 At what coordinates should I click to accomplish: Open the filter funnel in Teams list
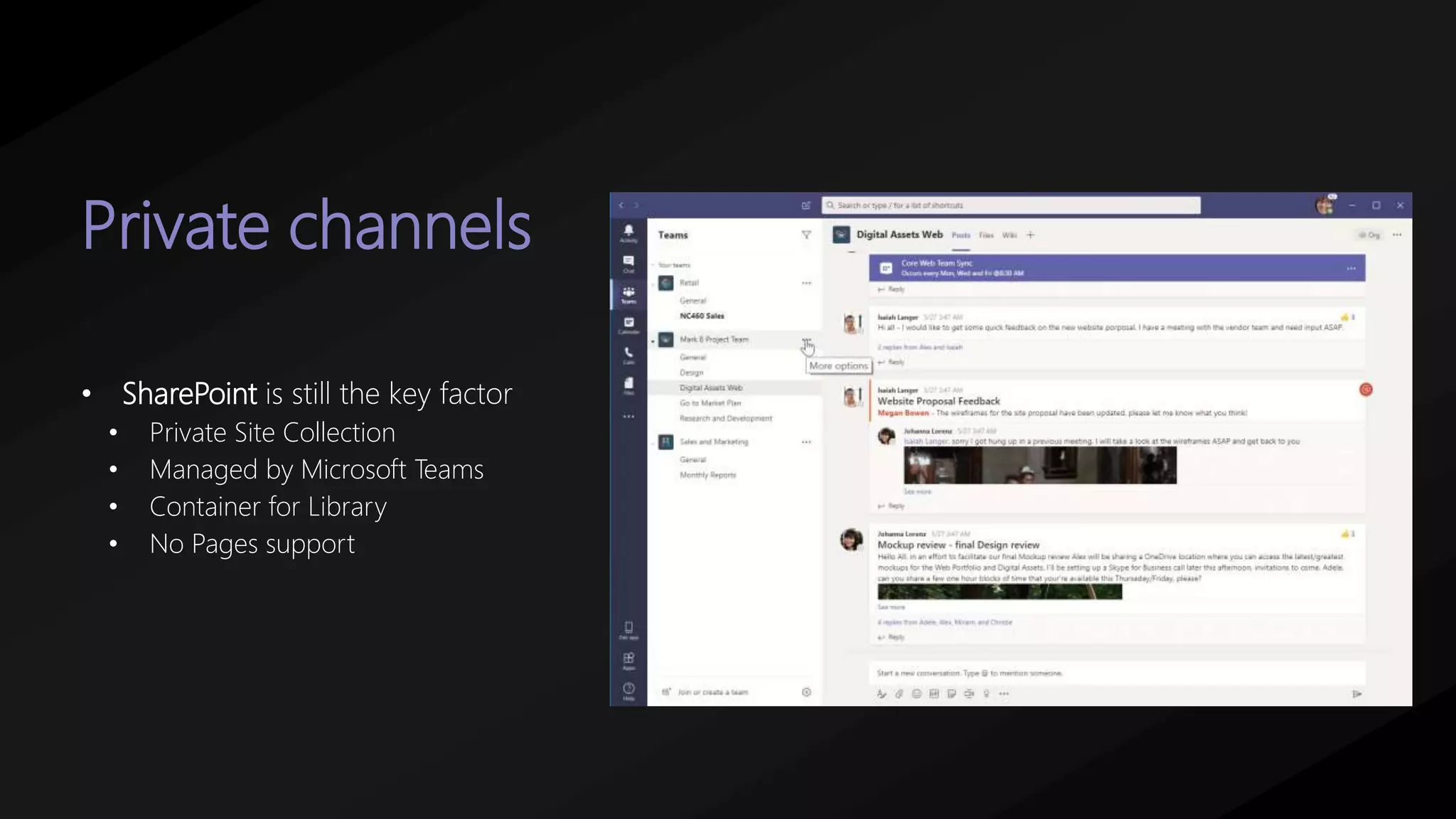[x=806, y=235]
